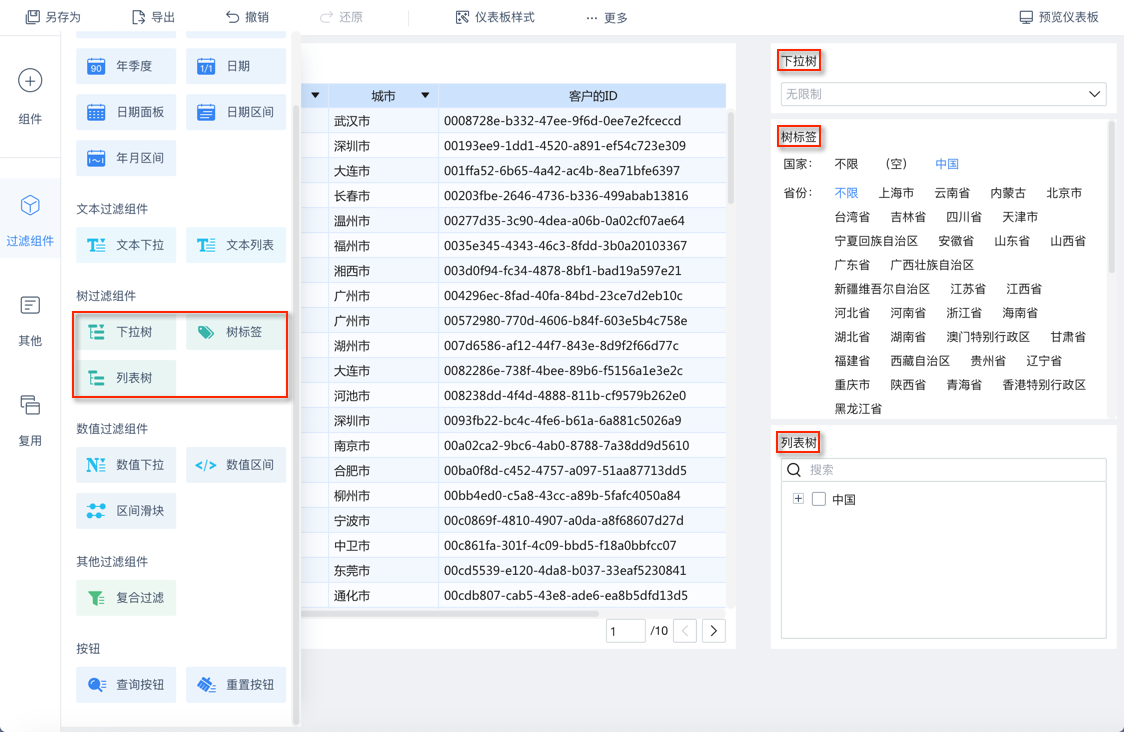Screen dimensions: 1124x732
Task: Add the 重置按钮 reset button component
Action: click(x=235, y=685)
